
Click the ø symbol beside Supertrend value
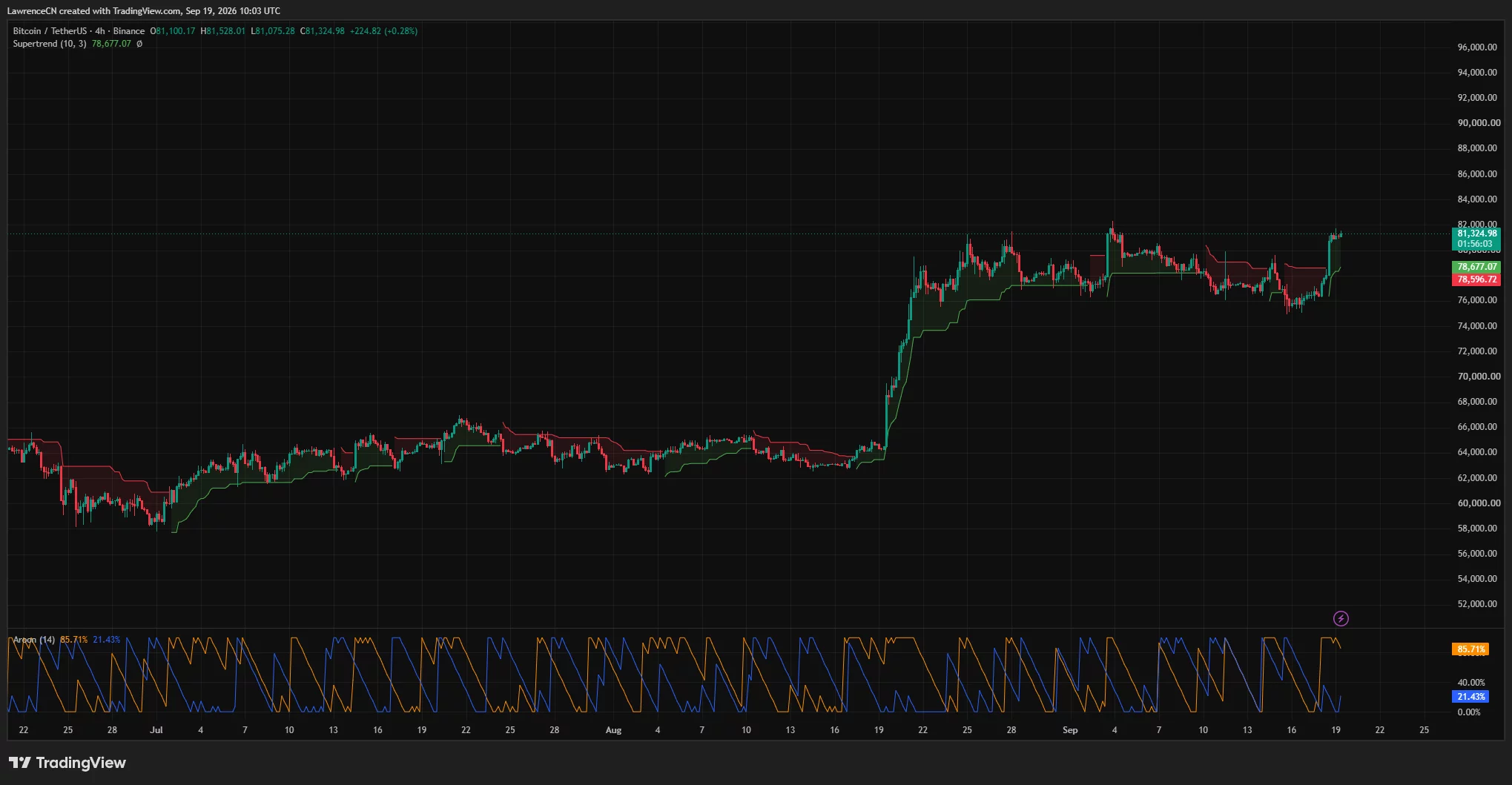click(139, 44)
